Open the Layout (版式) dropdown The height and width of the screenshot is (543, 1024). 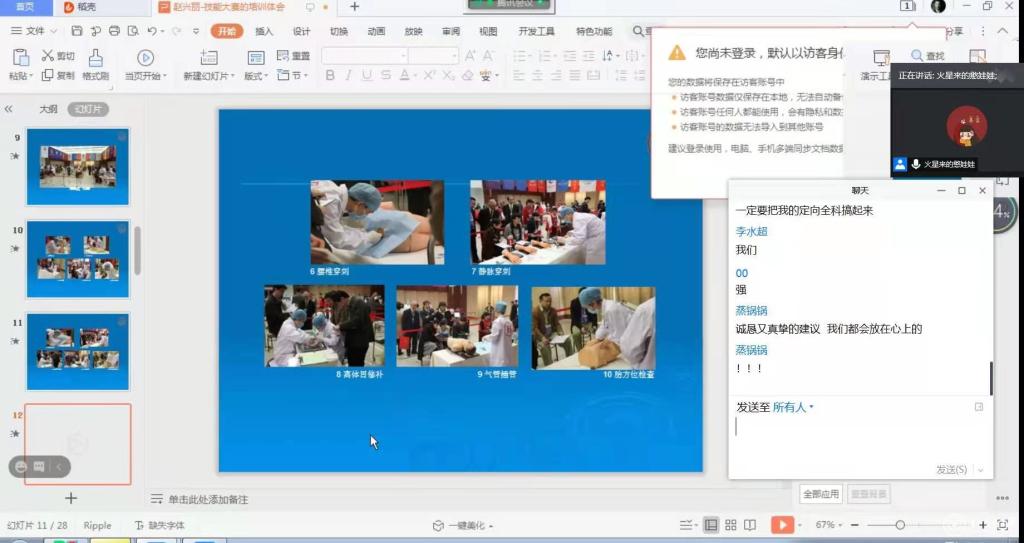point(257,76)
